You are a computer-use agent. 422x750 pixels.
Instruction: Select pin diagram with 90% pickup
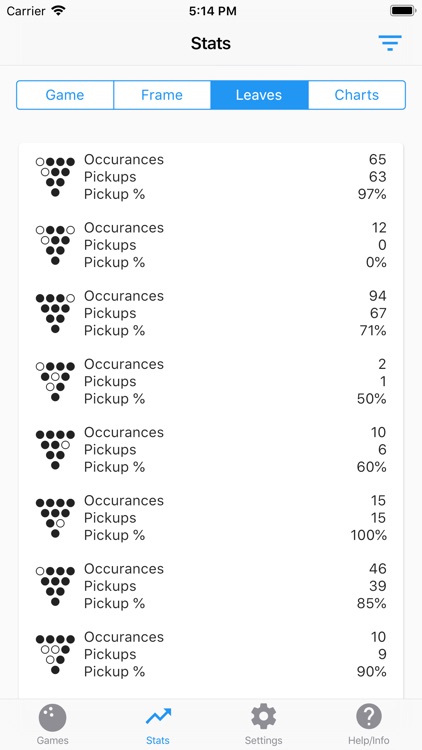[55, 654]
